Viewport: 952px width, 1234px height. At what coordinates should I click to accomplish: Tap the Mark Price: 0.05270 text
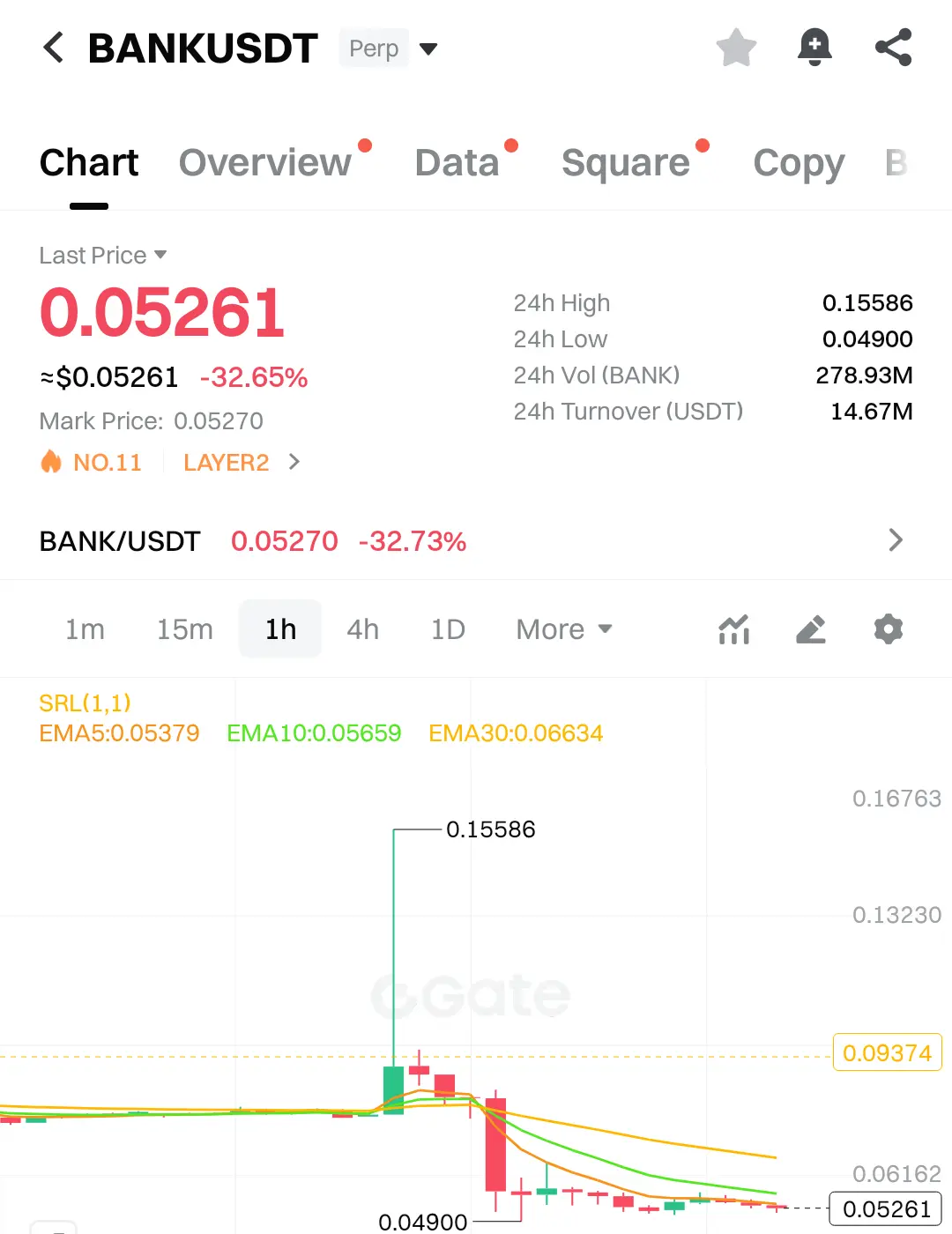[151, 421]
